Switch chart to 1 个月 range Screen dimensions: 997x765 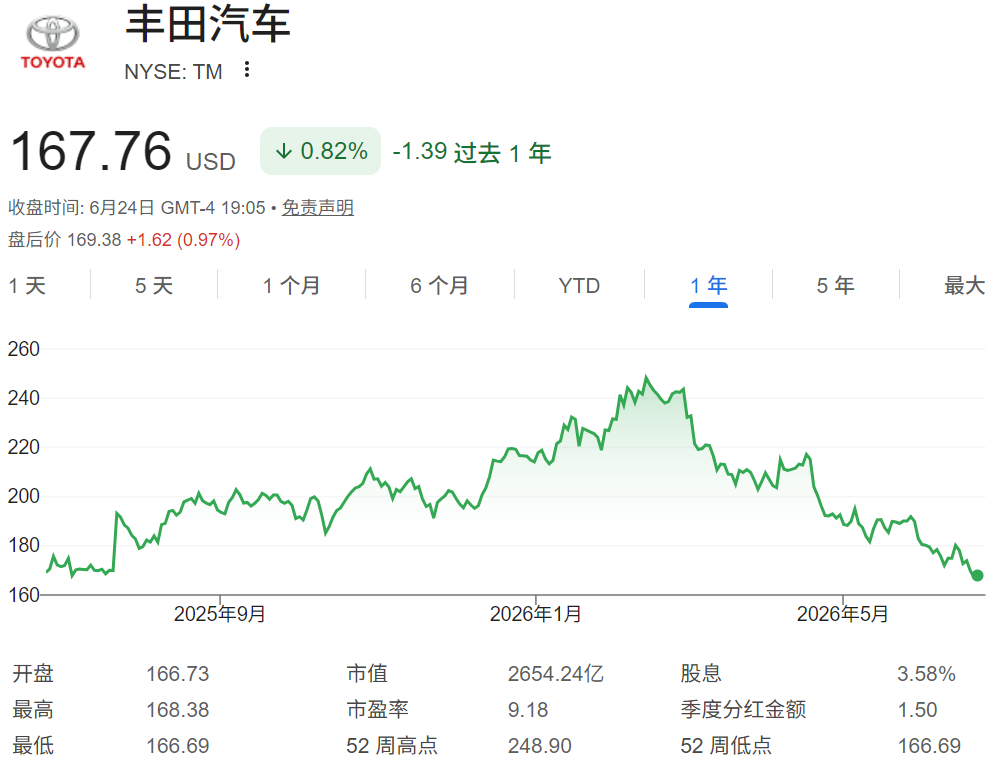tap(292, 286)
